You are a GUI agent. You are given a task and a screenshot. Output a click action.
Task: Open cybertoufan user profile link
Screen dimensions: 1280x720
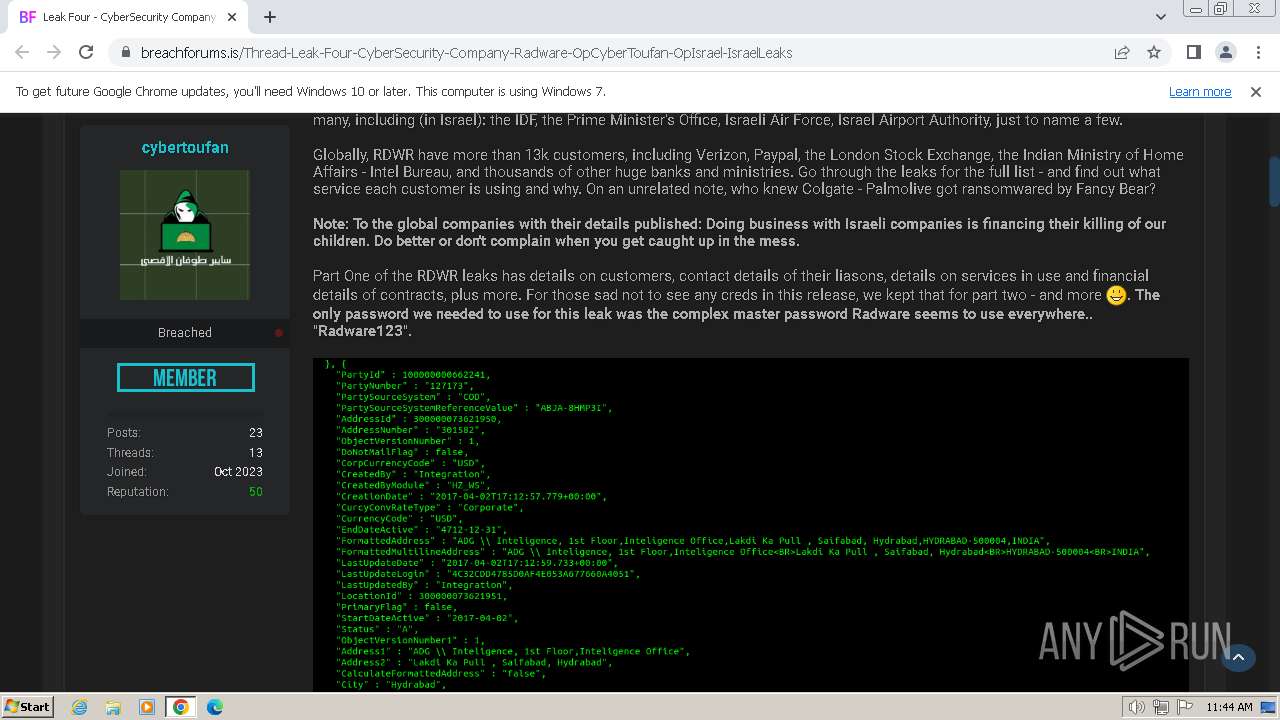coord(185,147)
